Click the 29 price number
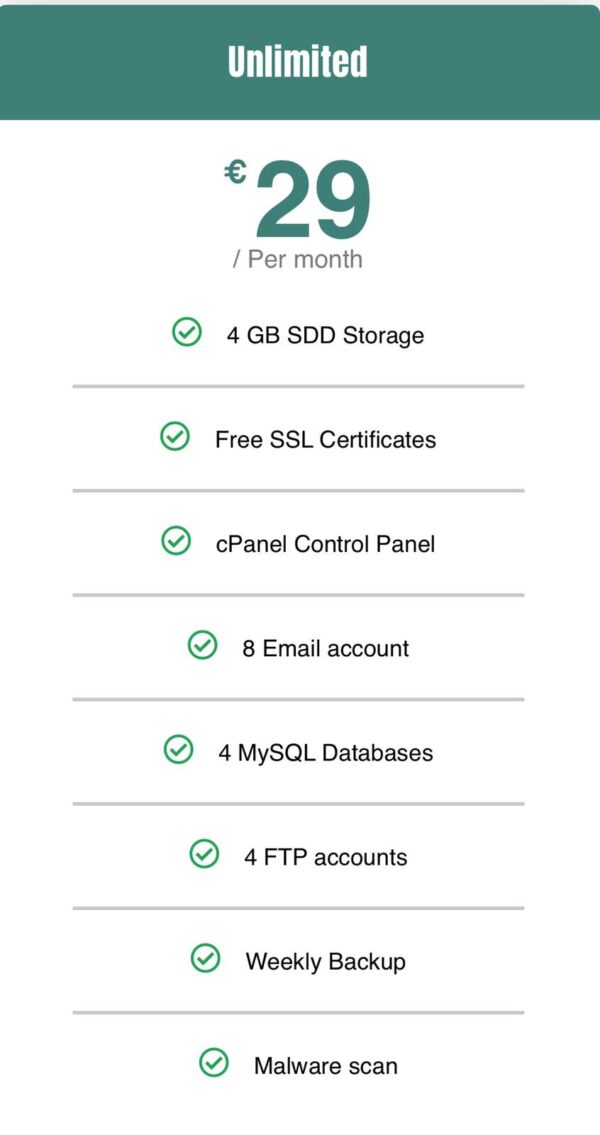The width and height of the screenshot is (600, 1135). coord(313,200)
